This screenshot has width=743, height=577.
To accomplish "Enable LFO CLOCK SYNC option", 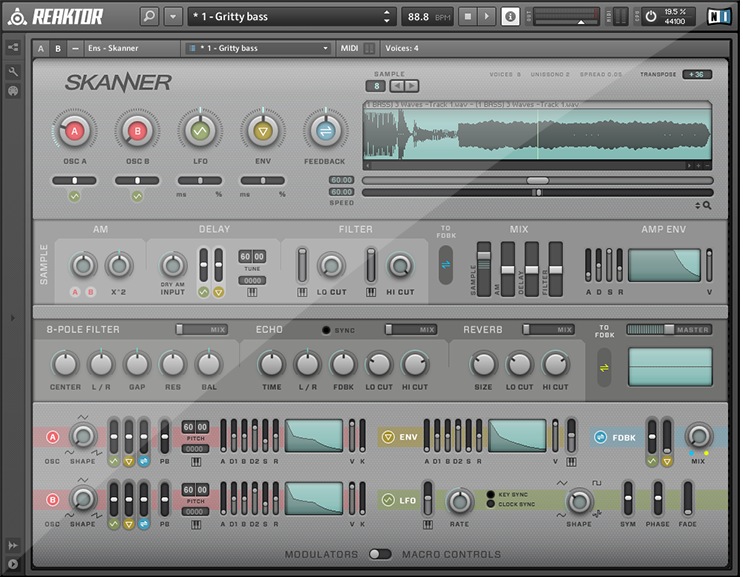I will (491, 504).
